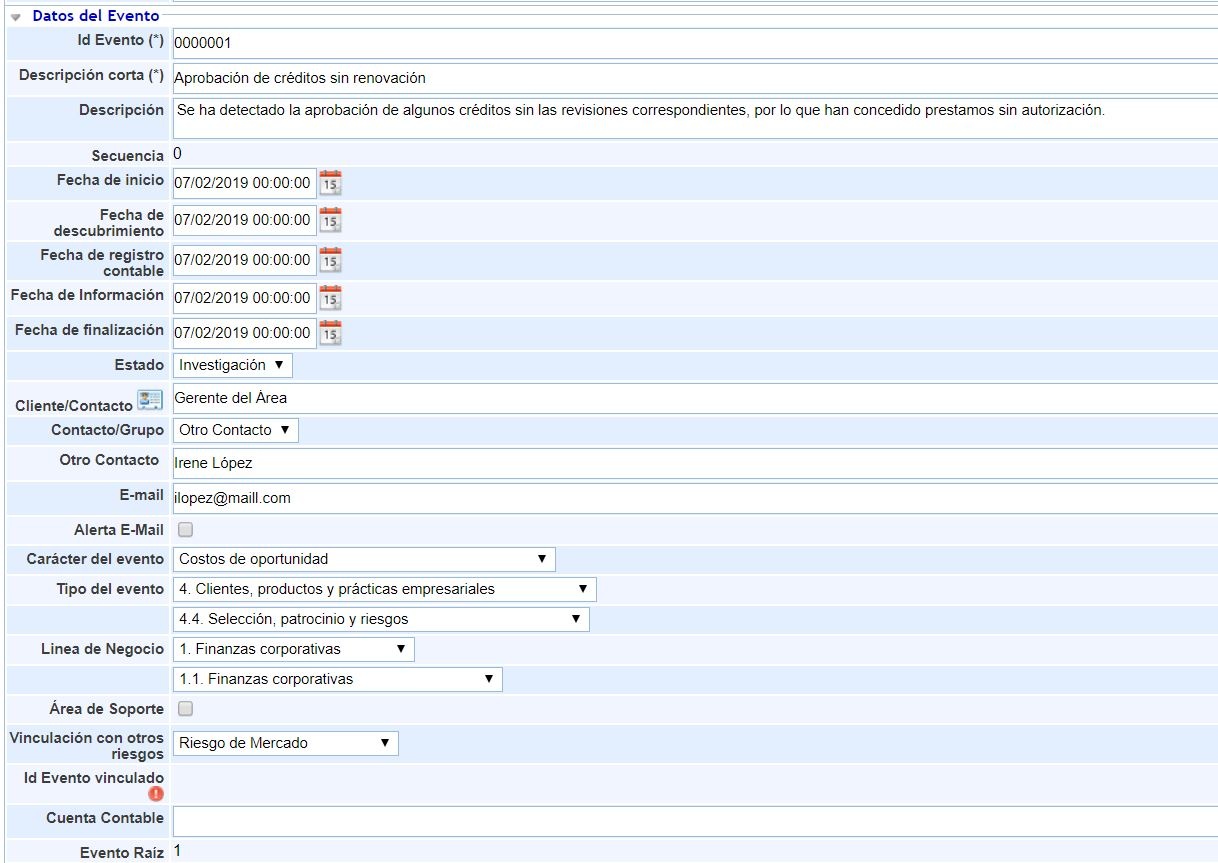Check the Área de Soporte checkbox
The height and width of the screenshot is (863, 1218).
click(184, 708)
